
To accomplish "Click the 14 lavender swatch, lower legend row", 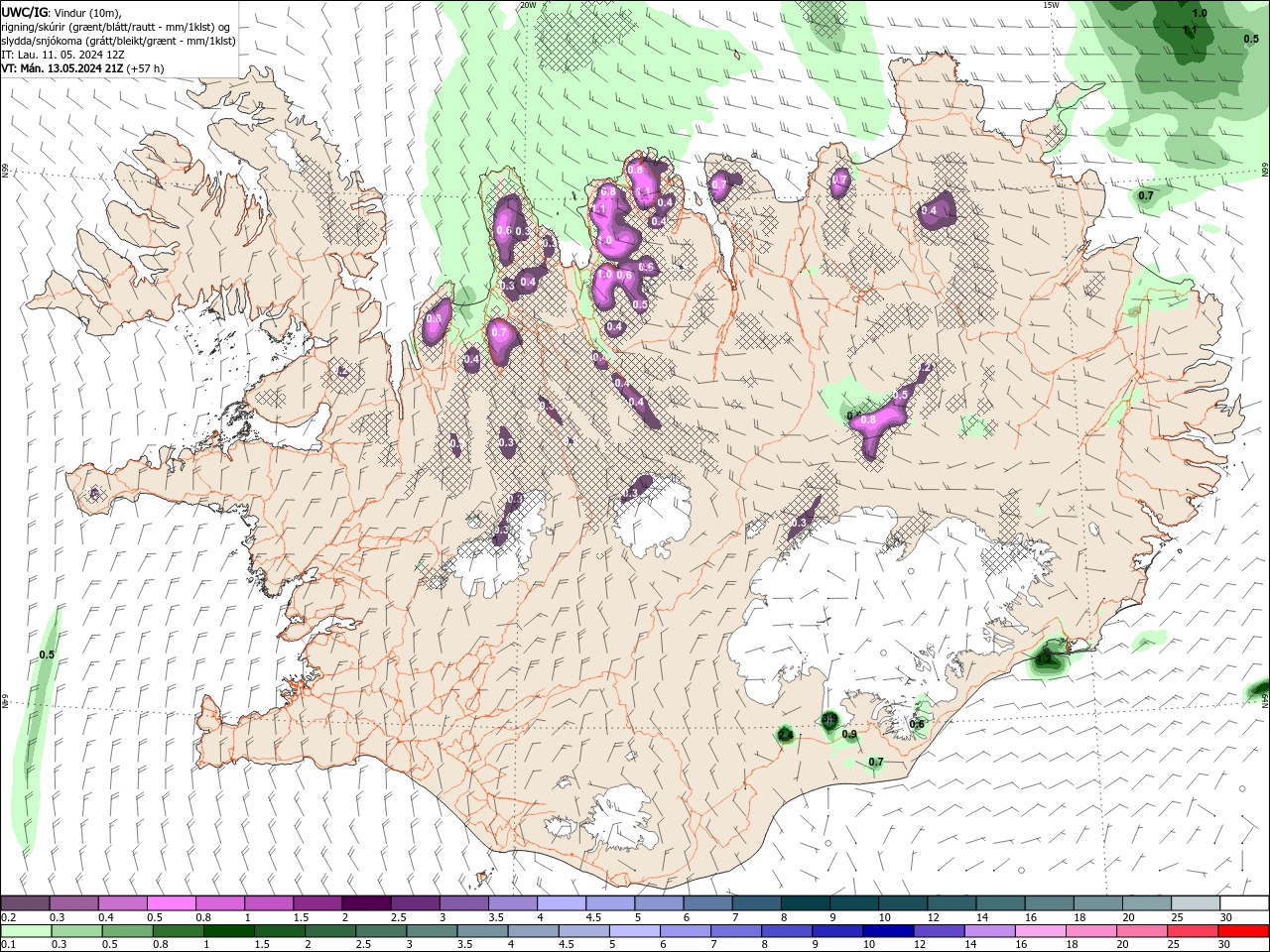I will (x=989, y=931).
